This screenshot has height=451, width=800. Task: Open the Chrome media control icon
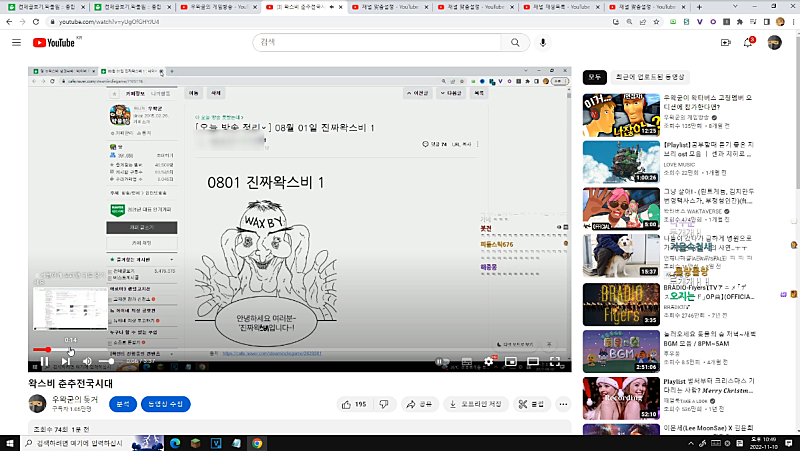tap(753, 22)
